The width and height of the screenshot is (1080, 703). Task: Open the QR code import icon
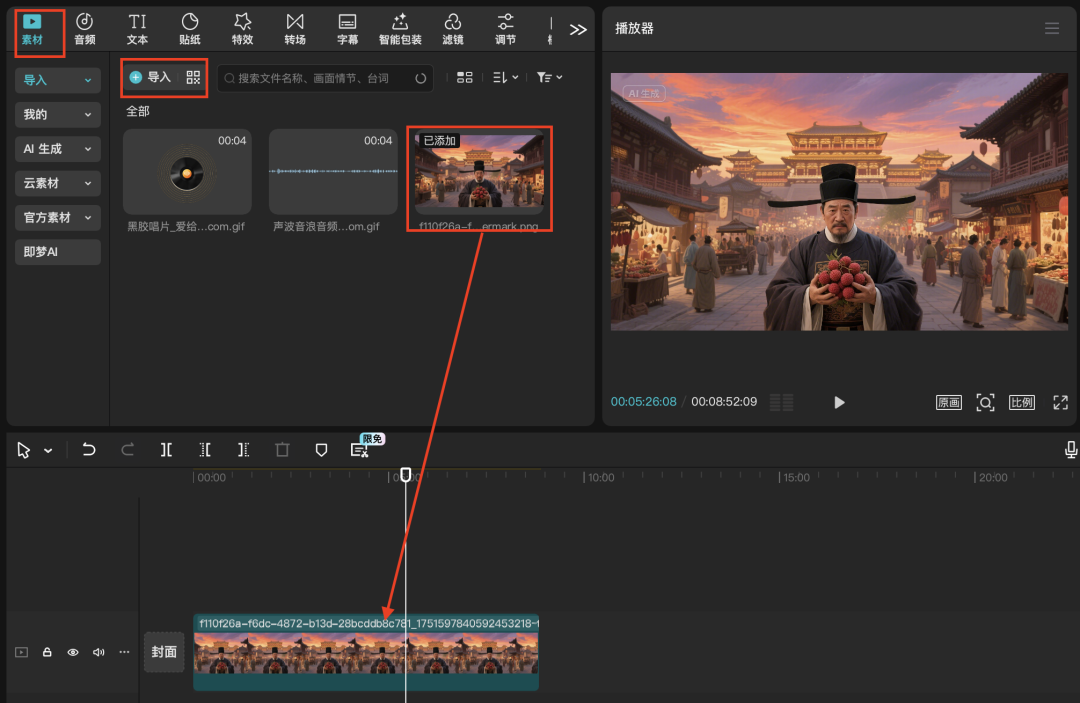[x=193, y=77]
